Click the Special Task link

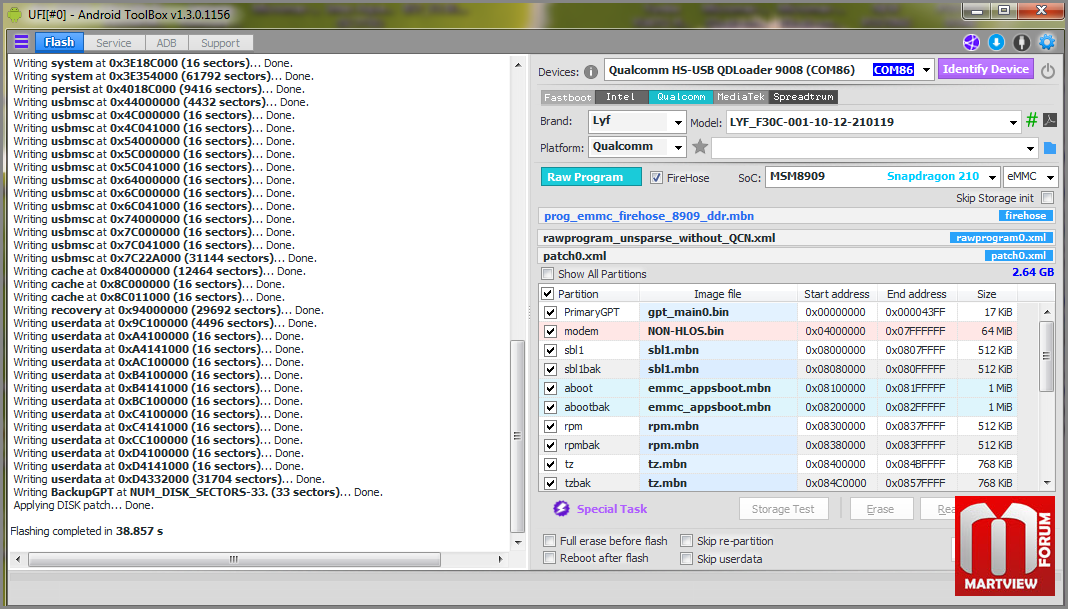612,509
